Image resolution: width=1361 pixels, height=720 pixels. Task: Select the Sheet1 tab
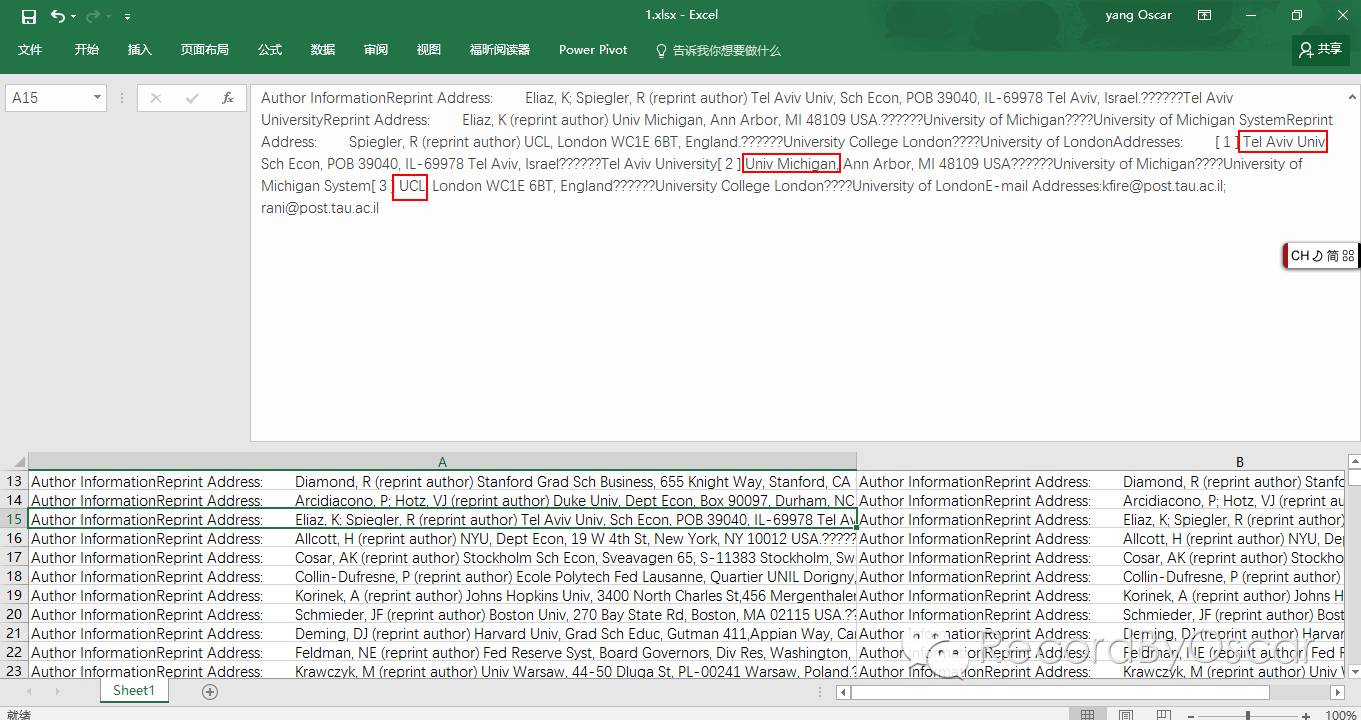(x=134, y=691)
